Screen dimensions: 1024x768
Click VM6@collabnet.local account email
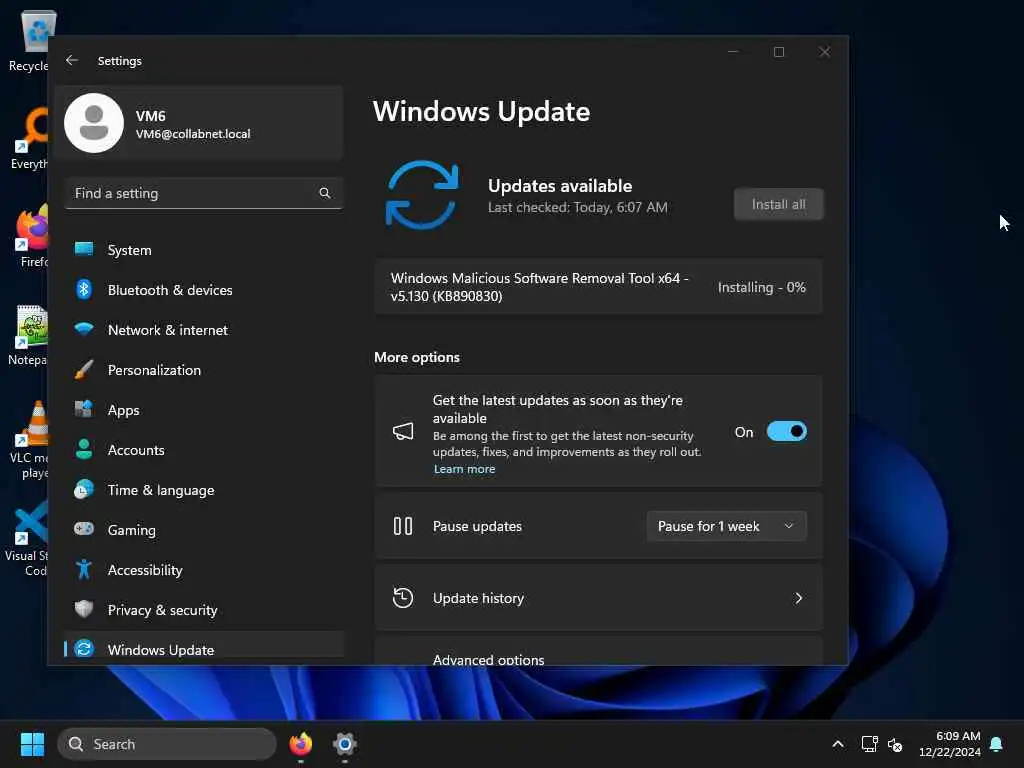click(x=193, y=134)
